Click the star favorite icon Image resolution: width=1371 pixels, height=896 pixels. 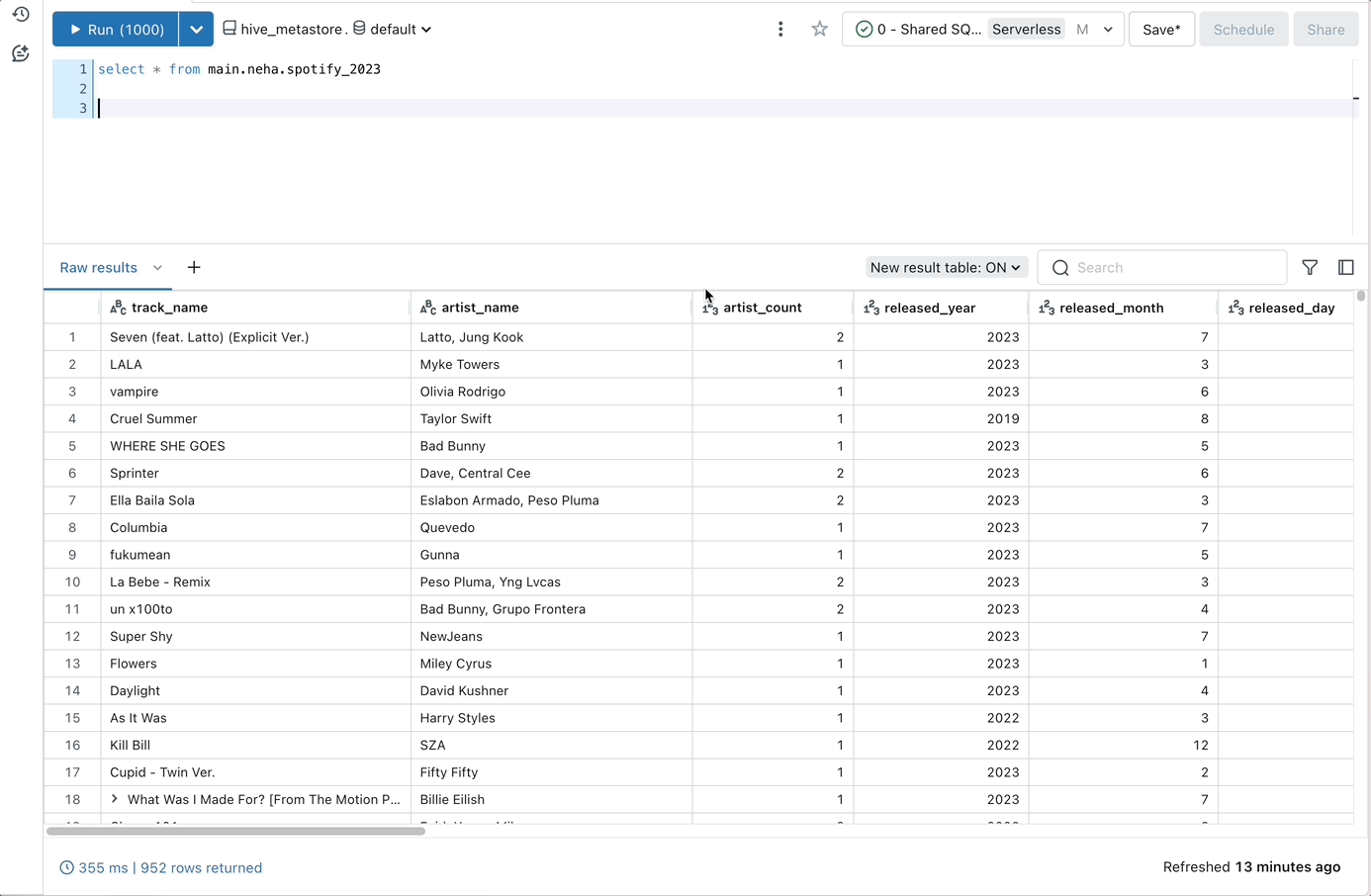819,30
